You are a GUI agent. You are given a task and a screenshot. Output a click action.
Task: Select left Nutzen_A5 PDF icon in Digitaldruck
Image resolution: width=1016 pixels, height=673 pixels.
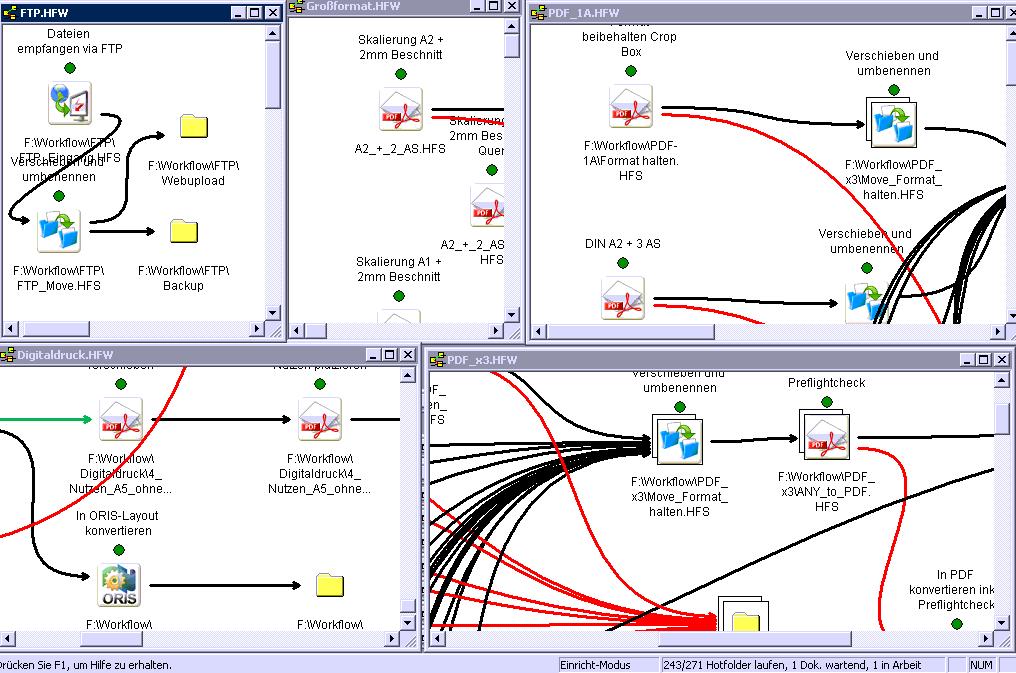click(121, 419)
